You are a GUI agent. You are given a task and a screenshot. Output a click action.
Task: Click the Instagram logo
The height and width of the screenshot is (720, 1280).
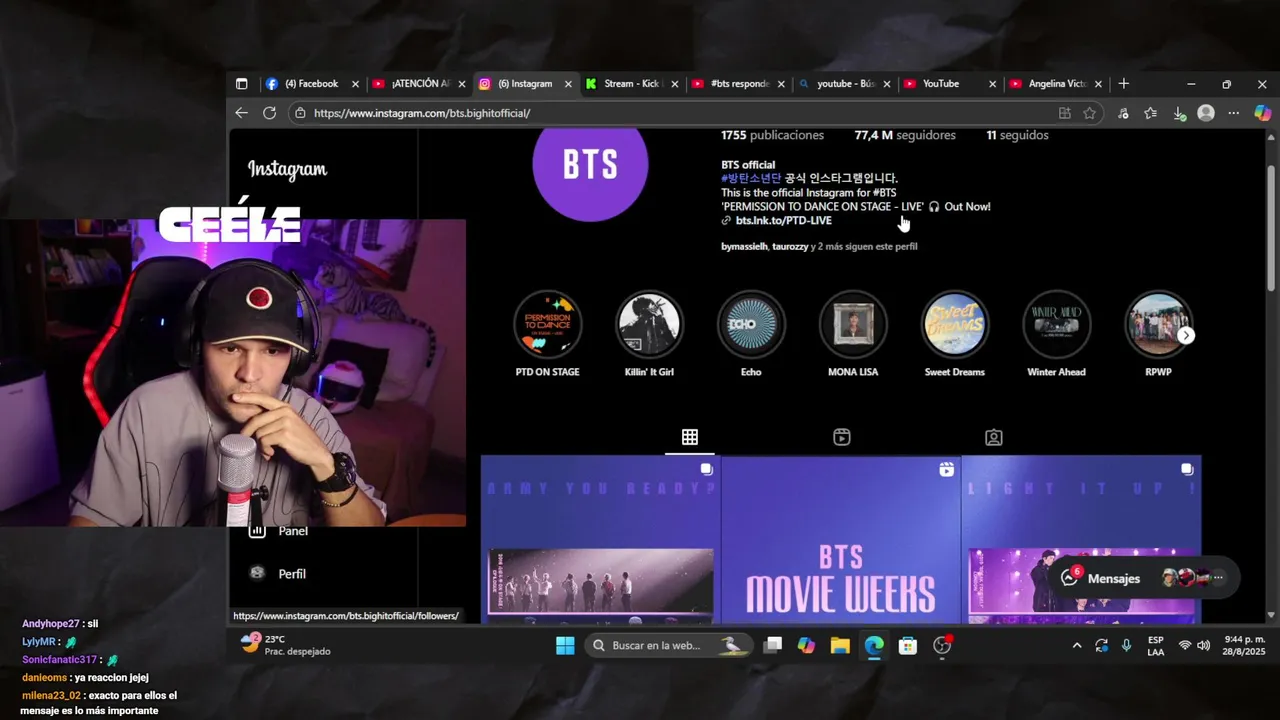pyautogui.click(x=287, y=169)
